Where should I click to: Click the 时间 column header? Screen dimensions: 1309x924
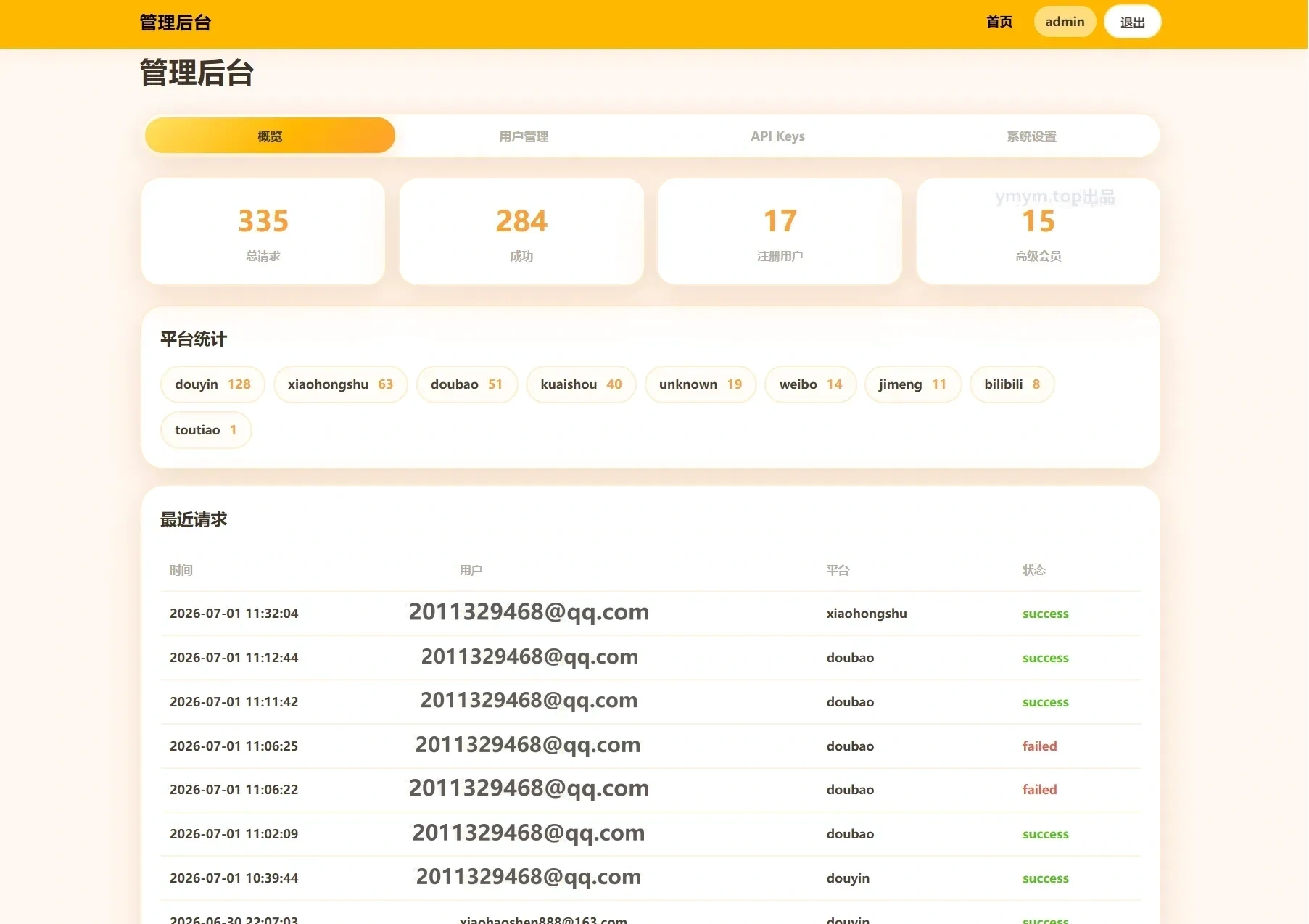[181, 570]
